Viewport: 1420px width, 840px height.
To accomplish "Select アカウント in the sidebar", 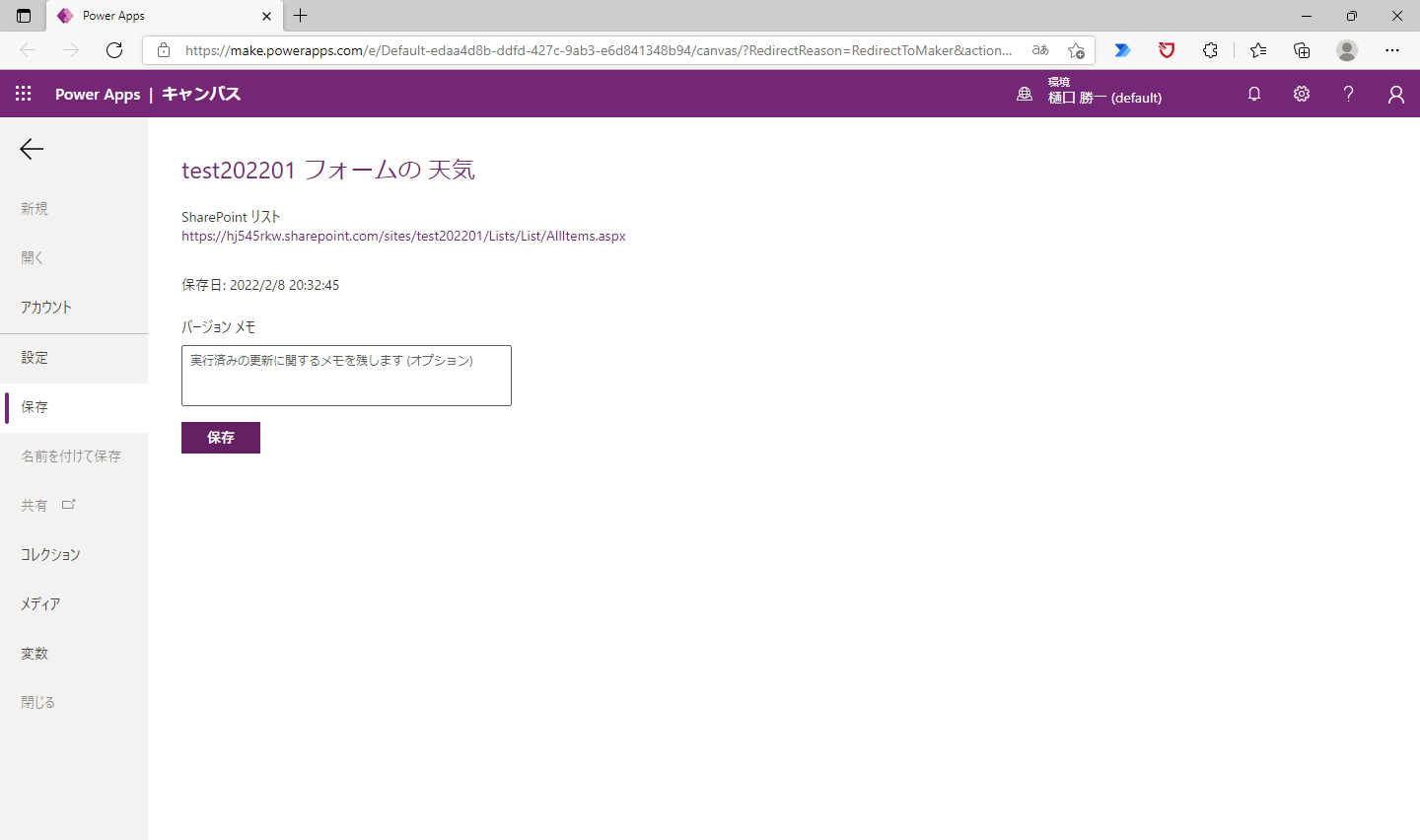I will point(74,308).
